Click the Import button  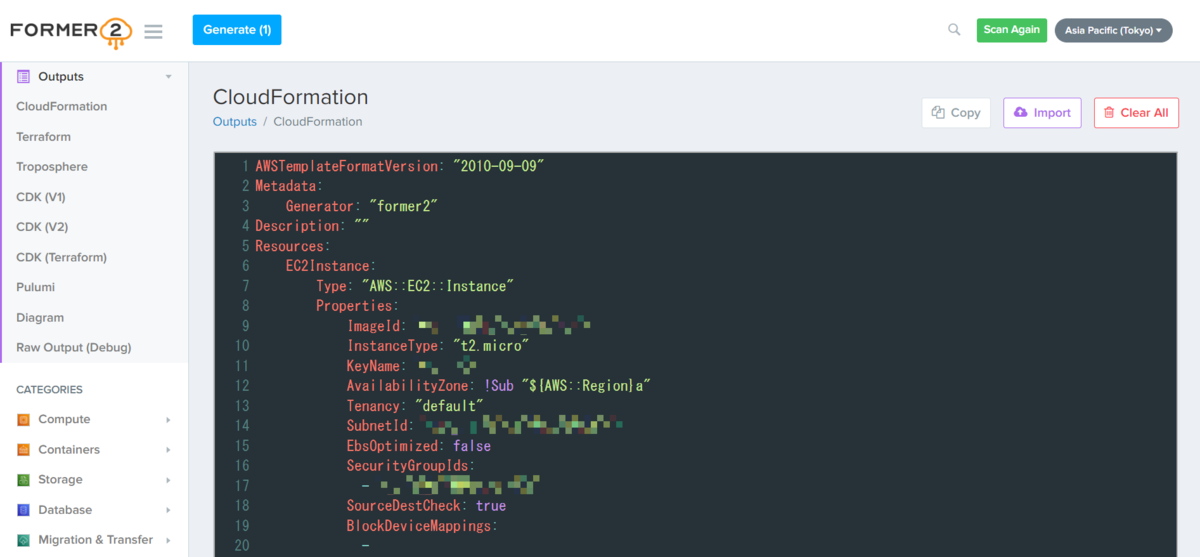1042,113
